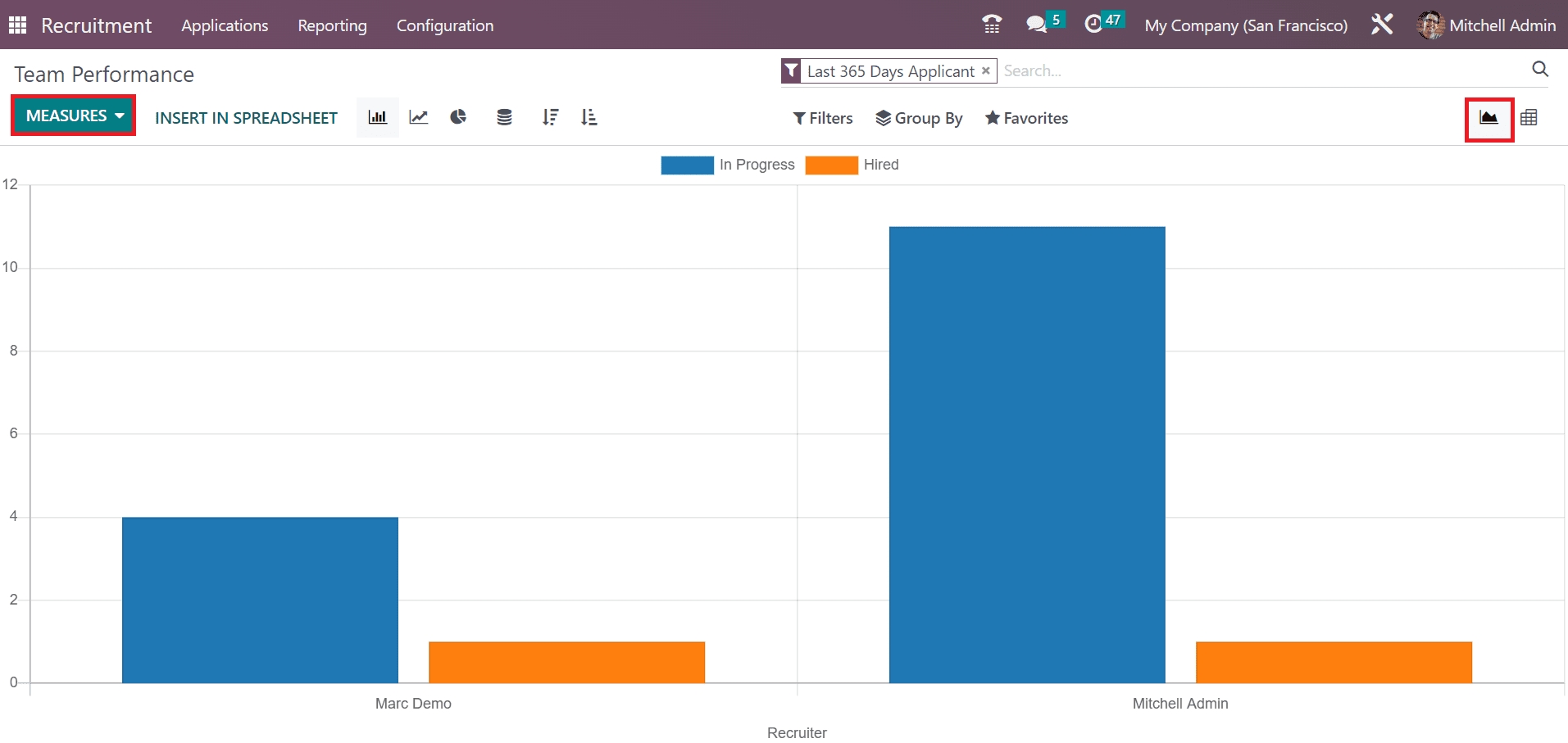Expand the Group By dropdown
1568x743 pixels.
[x=919, y=118]
